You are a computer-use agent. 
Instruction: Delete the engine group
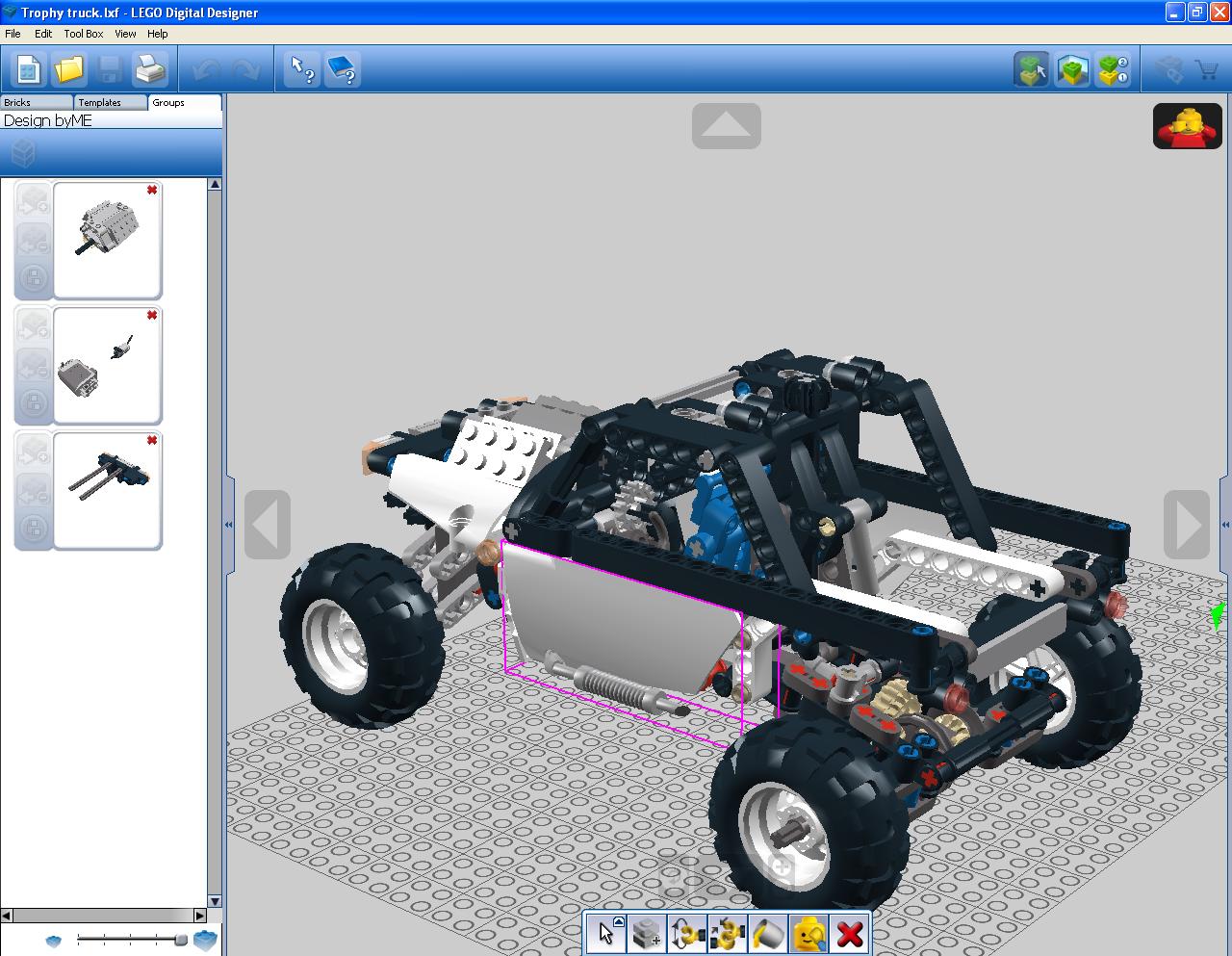pos(152,191)
